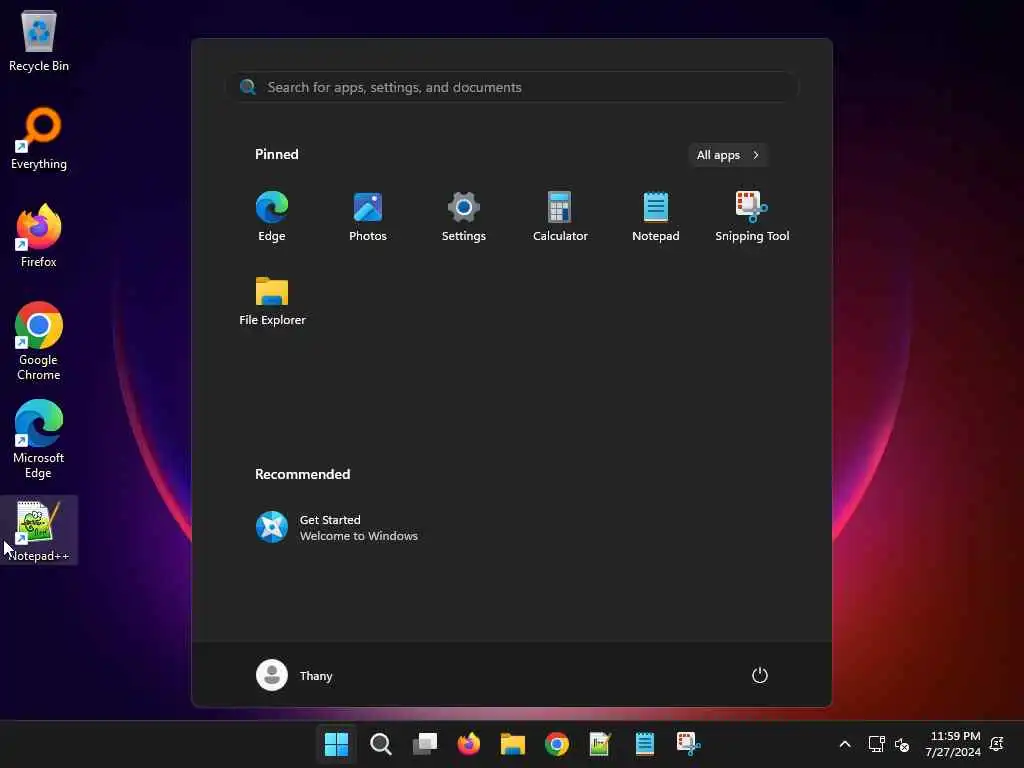
Task: Open Task View on the taskbar
Action: [424, 744]
